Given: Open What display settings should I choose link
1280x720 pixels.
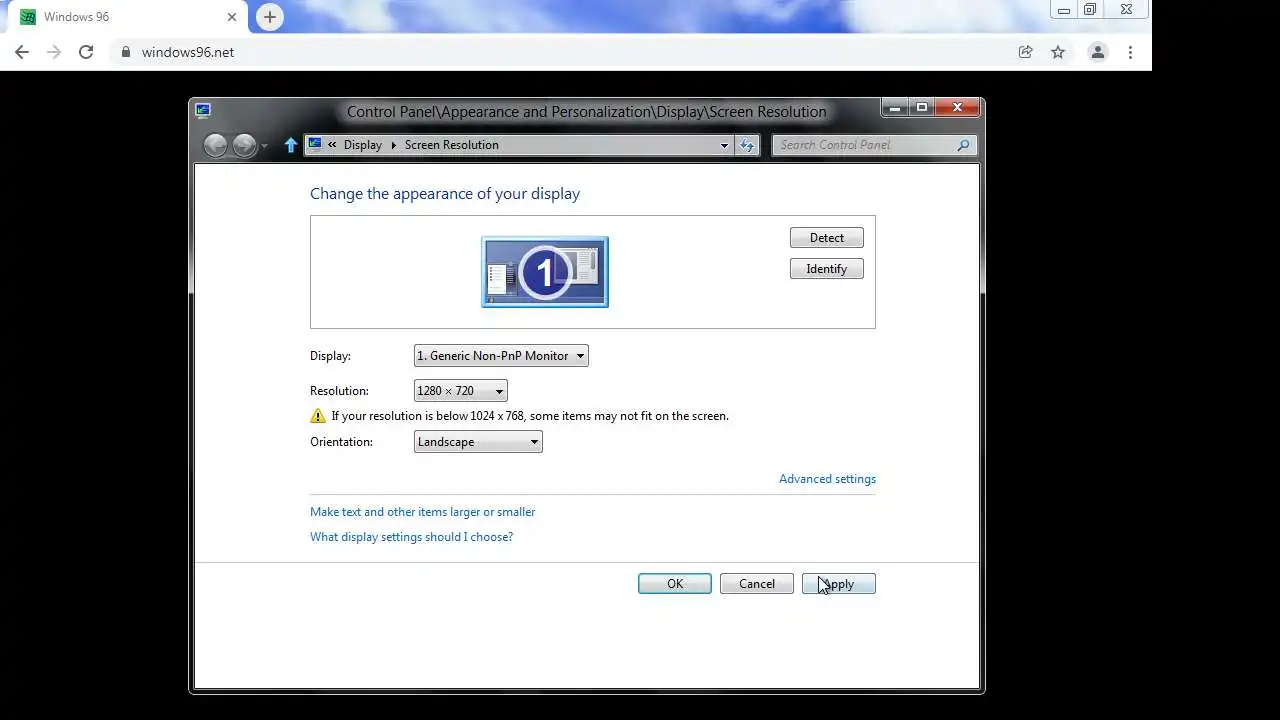Looking at the screenshot, I should 411,537.
